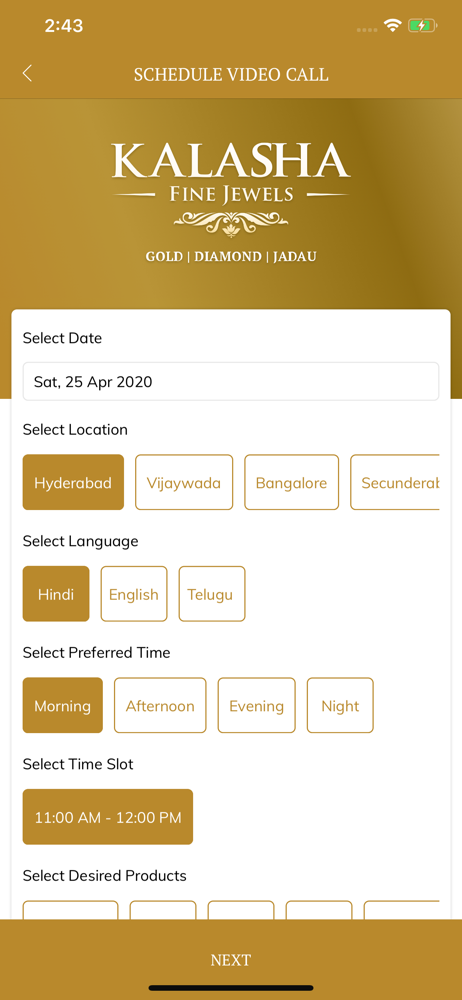The width and height of the screenshot is (462, 1000).
Task: Tap the battery charging icon
Action: (423, 26)
